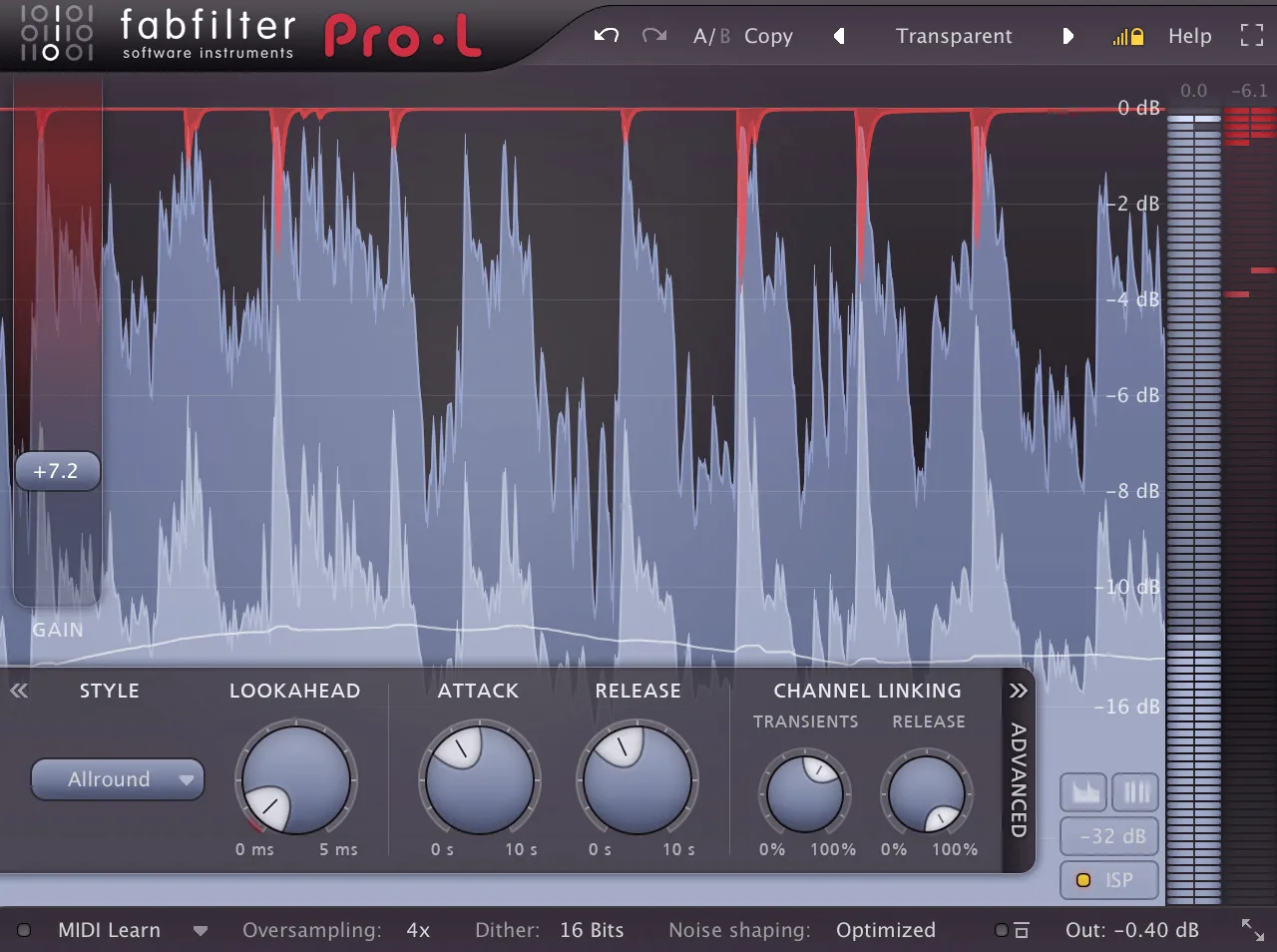Click the Channel Linking Transients knob
The image size is (1277, 952).
pyautogui.click(x=804, y=793)
